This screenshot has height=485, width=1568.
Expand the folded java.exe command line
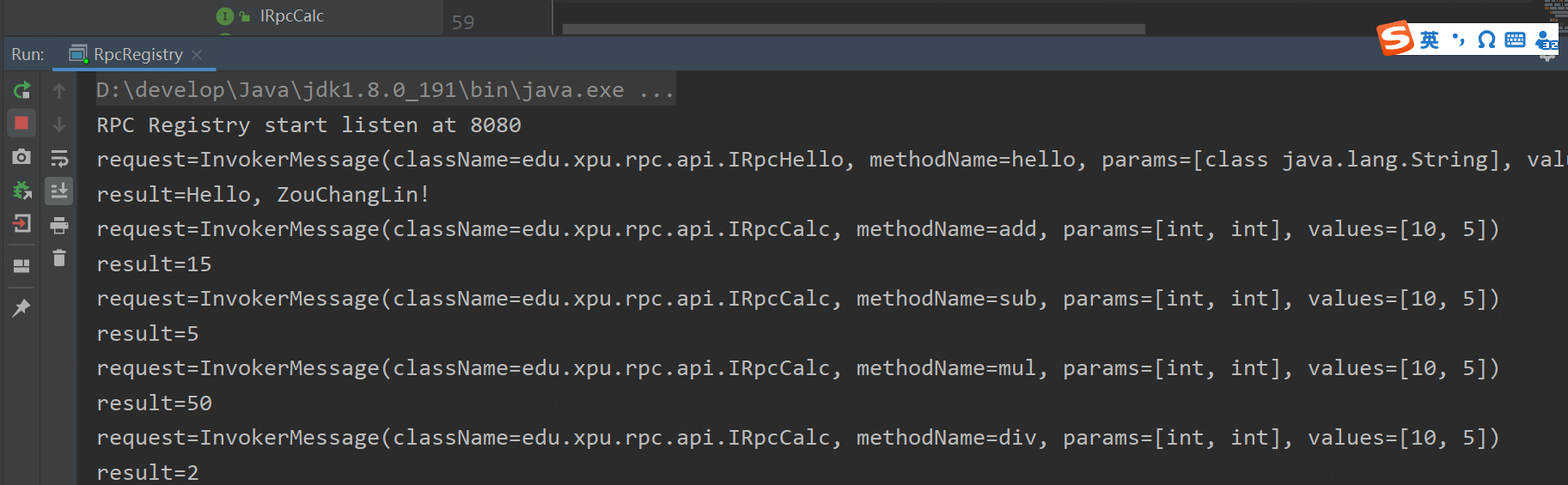(657, 90)
